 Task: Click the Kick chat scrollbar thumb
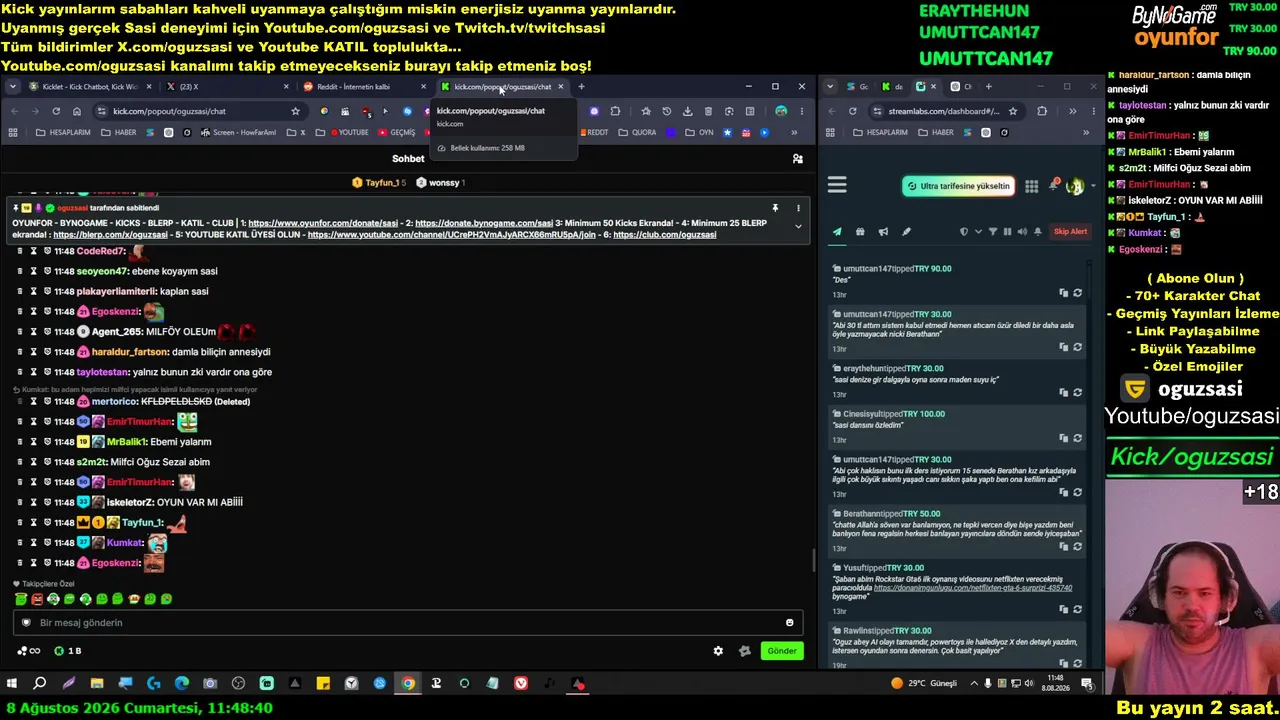click(x=813, y=561)
